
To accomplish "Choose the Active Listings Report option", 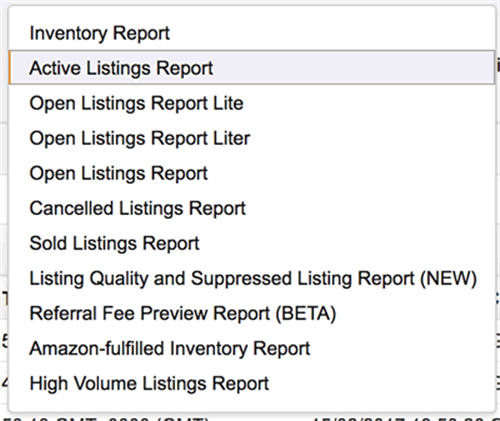I will tap(252, 67).
